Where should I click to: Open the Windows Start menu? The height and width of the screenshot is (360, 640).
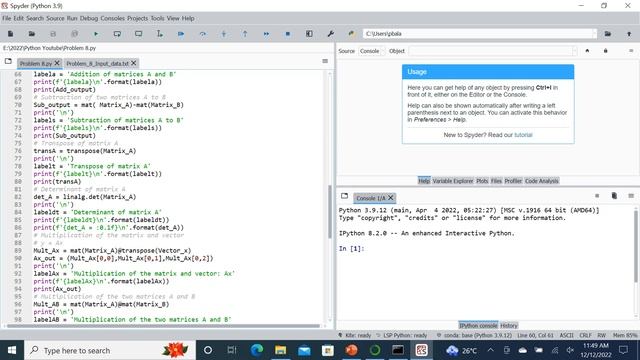[12, 350]
